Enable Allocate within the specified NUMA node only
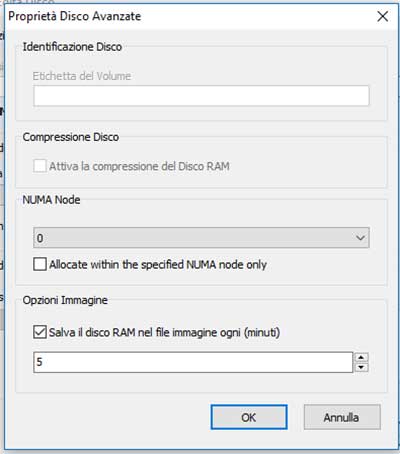The height and width of the screenshot is (454, 400). coord(40,264)
